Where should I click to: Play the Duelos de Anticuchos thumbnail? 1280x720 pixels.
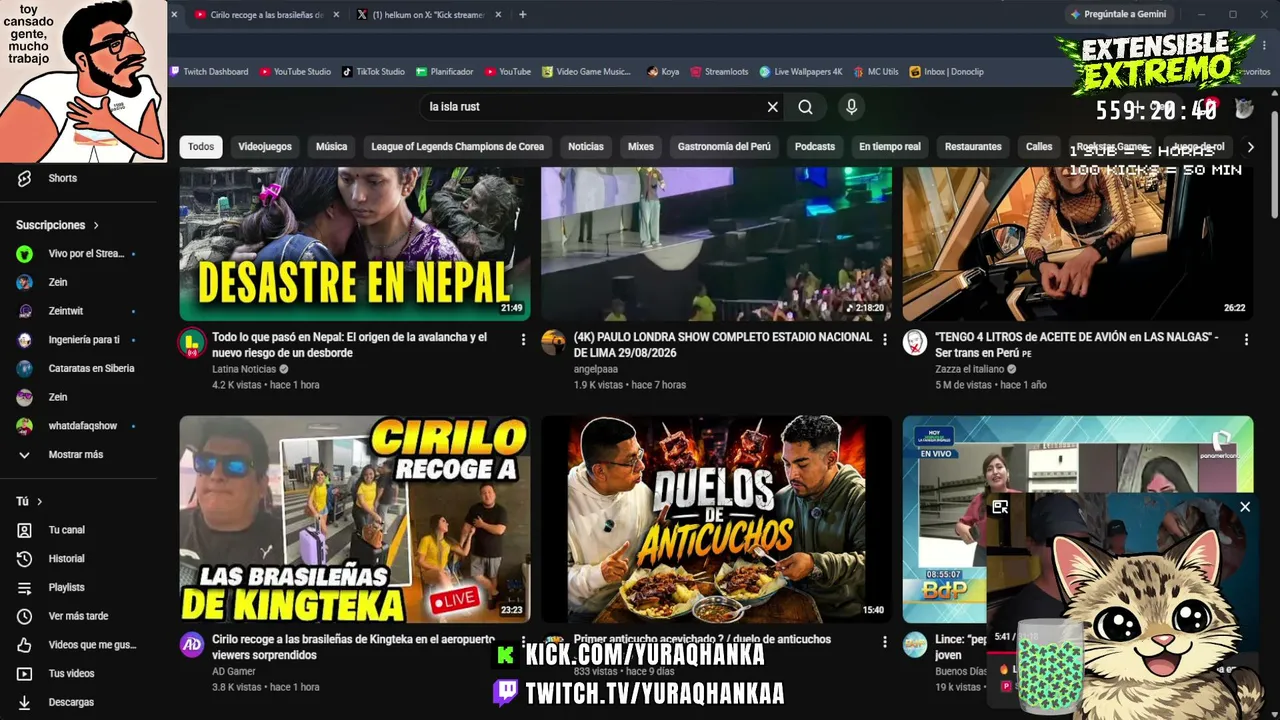(x=716, y=520)
